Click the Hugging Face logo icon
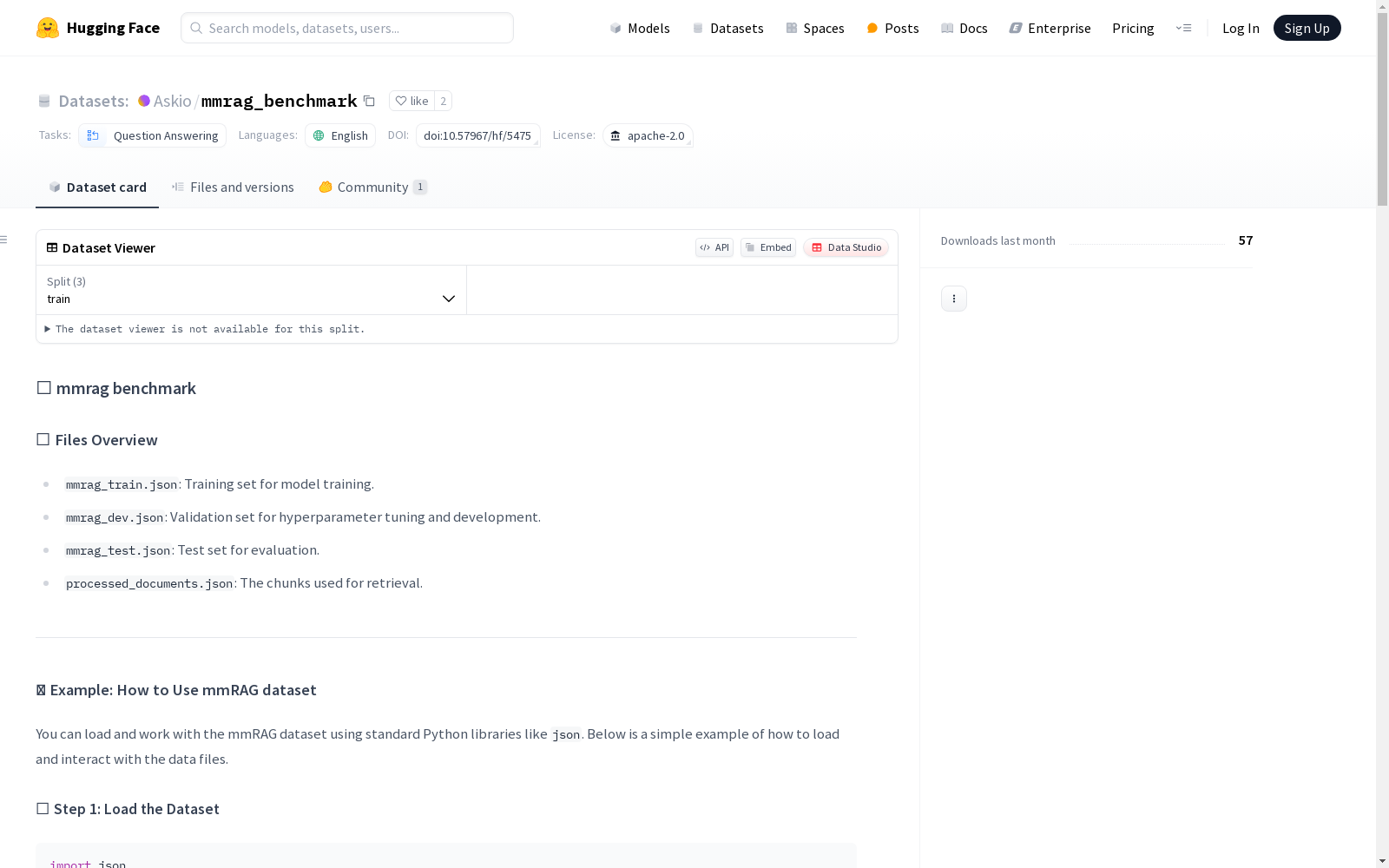Viewport: 1389px width, 868px height. [x=48, y=28]
